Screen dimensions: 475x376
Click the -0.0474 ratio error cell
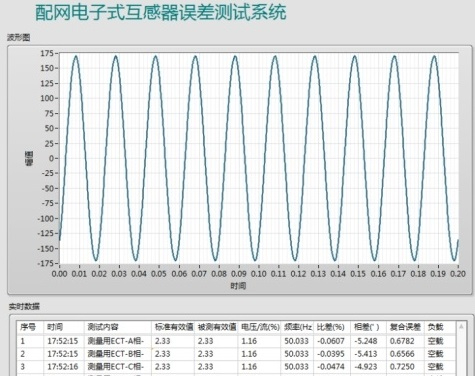point(331,367)
